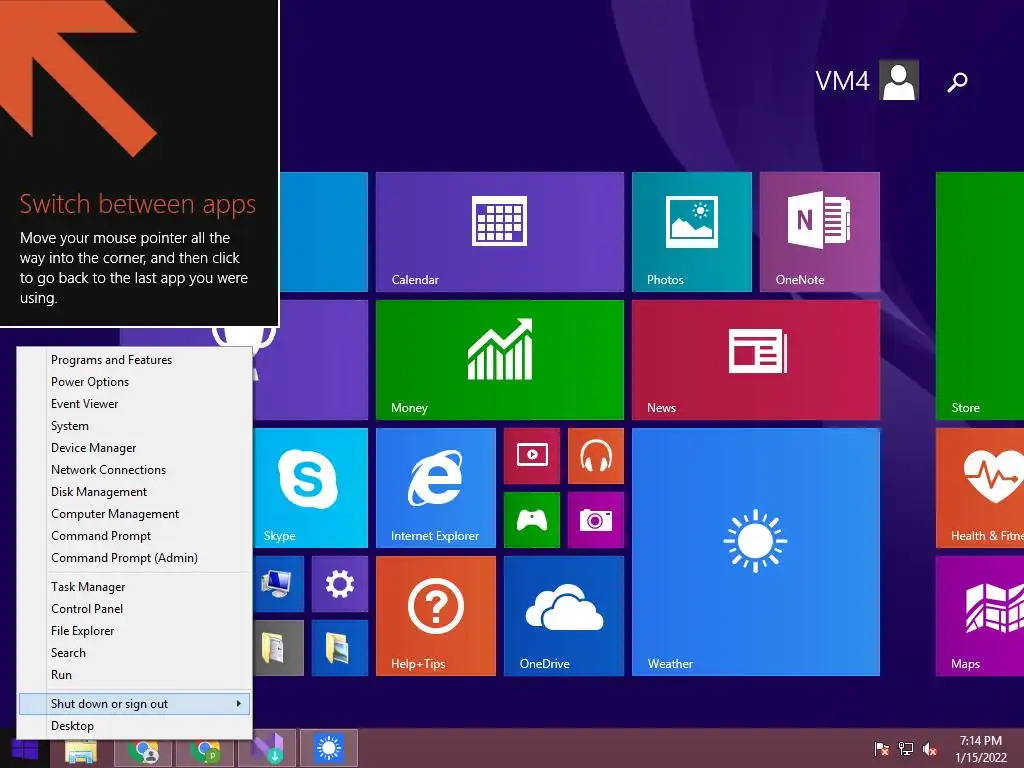Viewport: 1024px width, 768px height.
Task: Open the taskbar clock 7:14 PM
Action: point(981,749)
